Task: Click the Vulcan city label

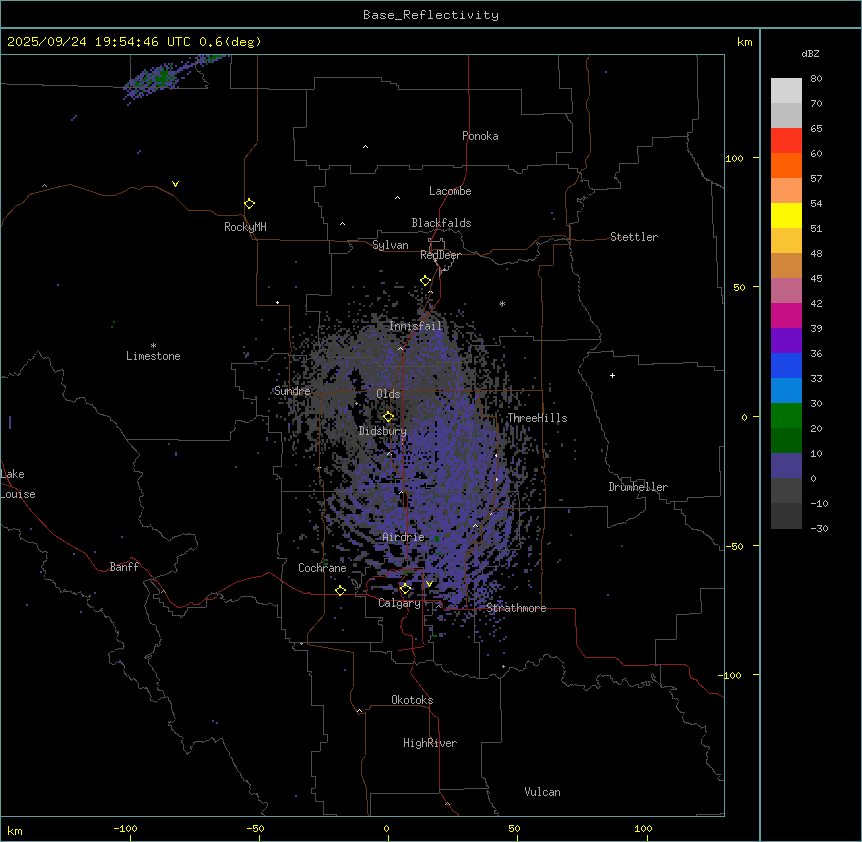Action: pos(542,792)
